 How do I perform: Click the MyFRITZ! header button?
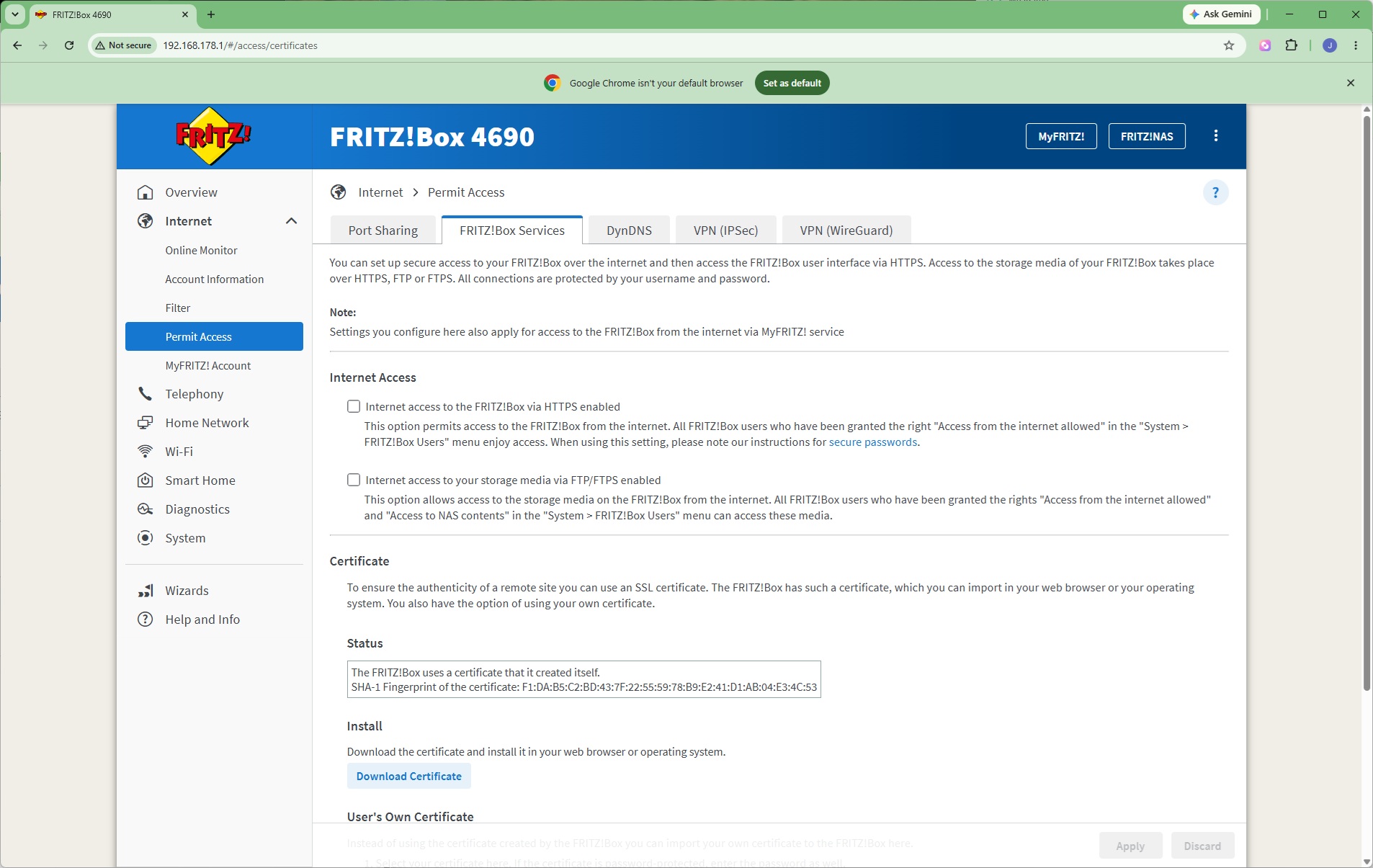pos(1061,136)
